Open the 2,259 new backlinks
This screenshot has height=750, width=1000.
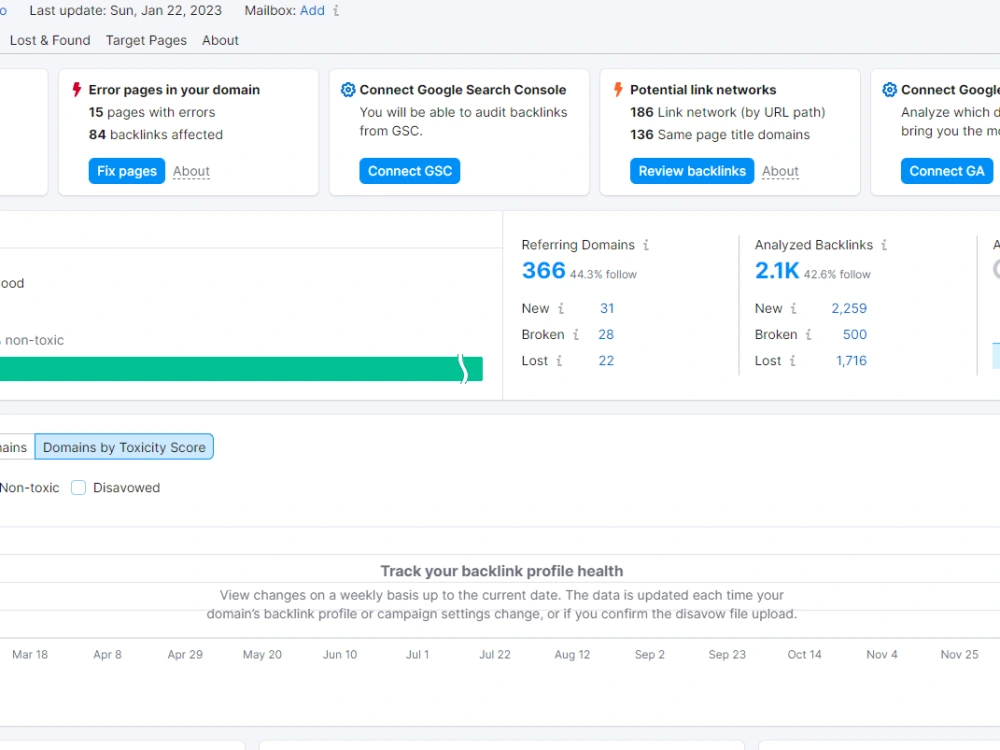point(849,309)
